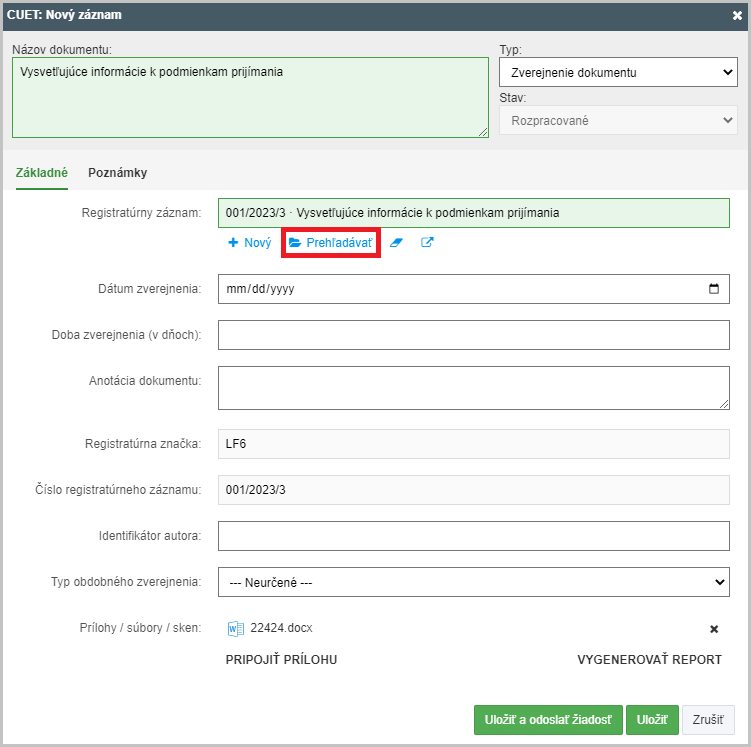Remove the 22424.docx attachment with the X
The image size is (751, 747).
coord(714,629)
